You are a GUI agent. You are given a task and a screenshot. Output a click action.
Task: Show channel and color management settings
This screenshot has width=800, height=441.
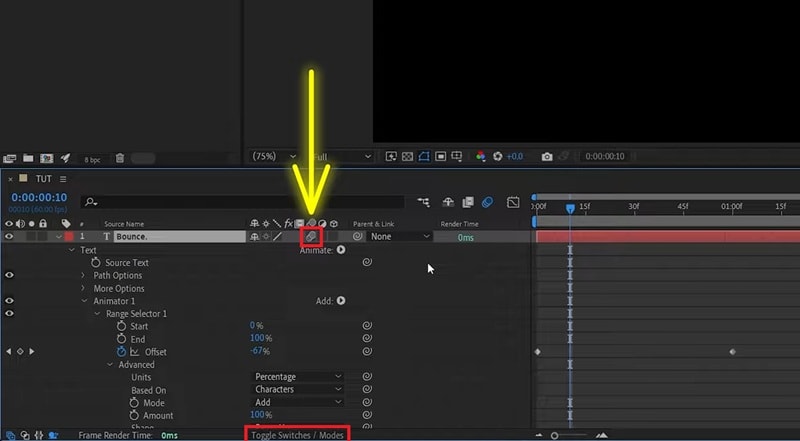(481, 157)
